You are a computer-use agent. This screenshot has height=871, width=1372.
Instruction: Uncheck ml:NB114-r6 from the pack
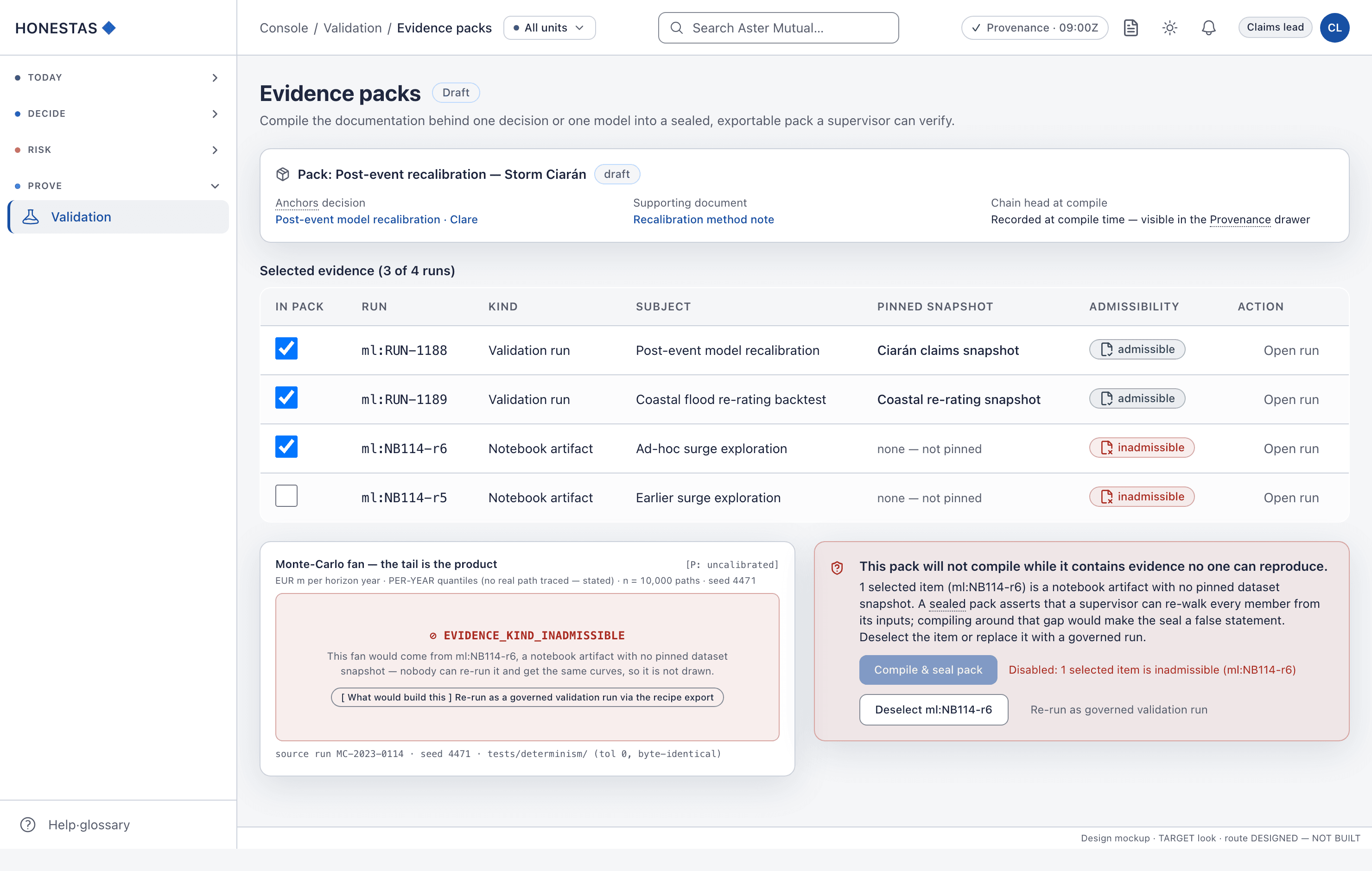(286, 447)
